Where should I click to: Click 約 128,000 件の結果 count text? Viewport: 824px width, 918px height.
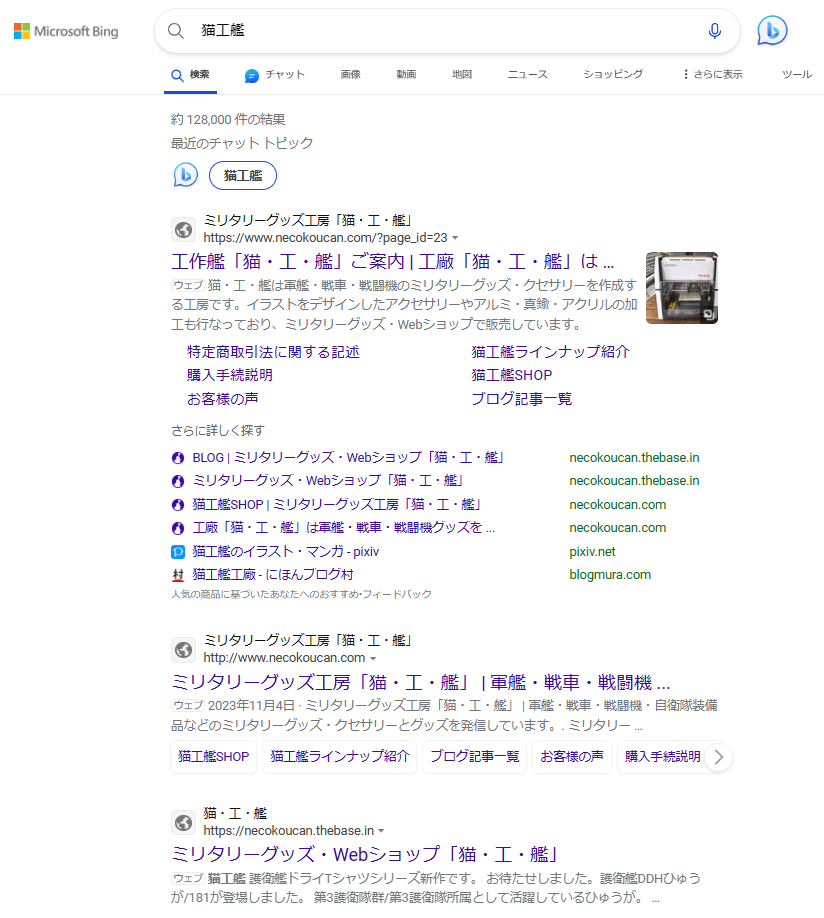point(228,119)
